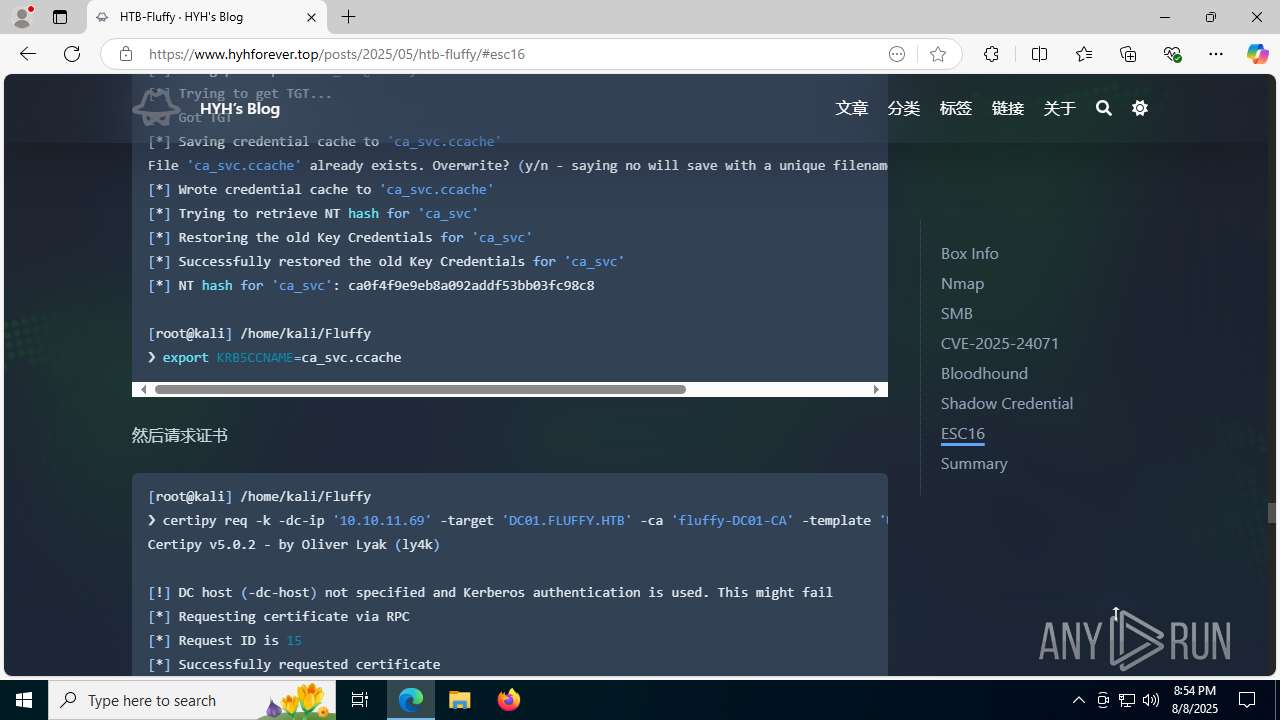Viewport: 1280px width, 720px height.
Task: Open the Split screen icon
Action: click(1039, 54)
